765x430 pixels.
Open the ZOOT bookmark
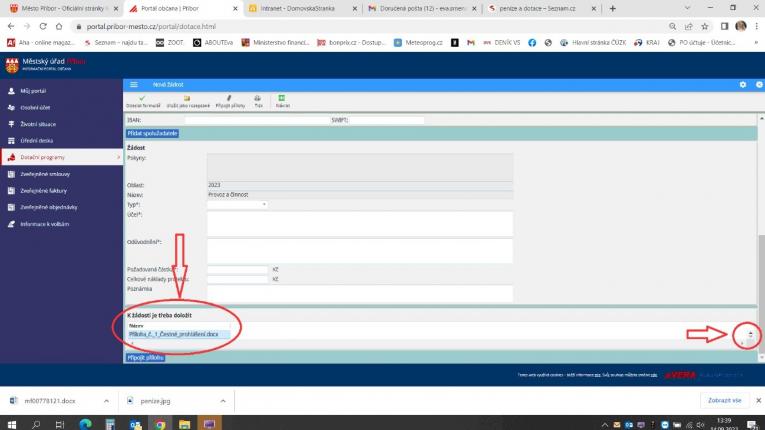169,43
